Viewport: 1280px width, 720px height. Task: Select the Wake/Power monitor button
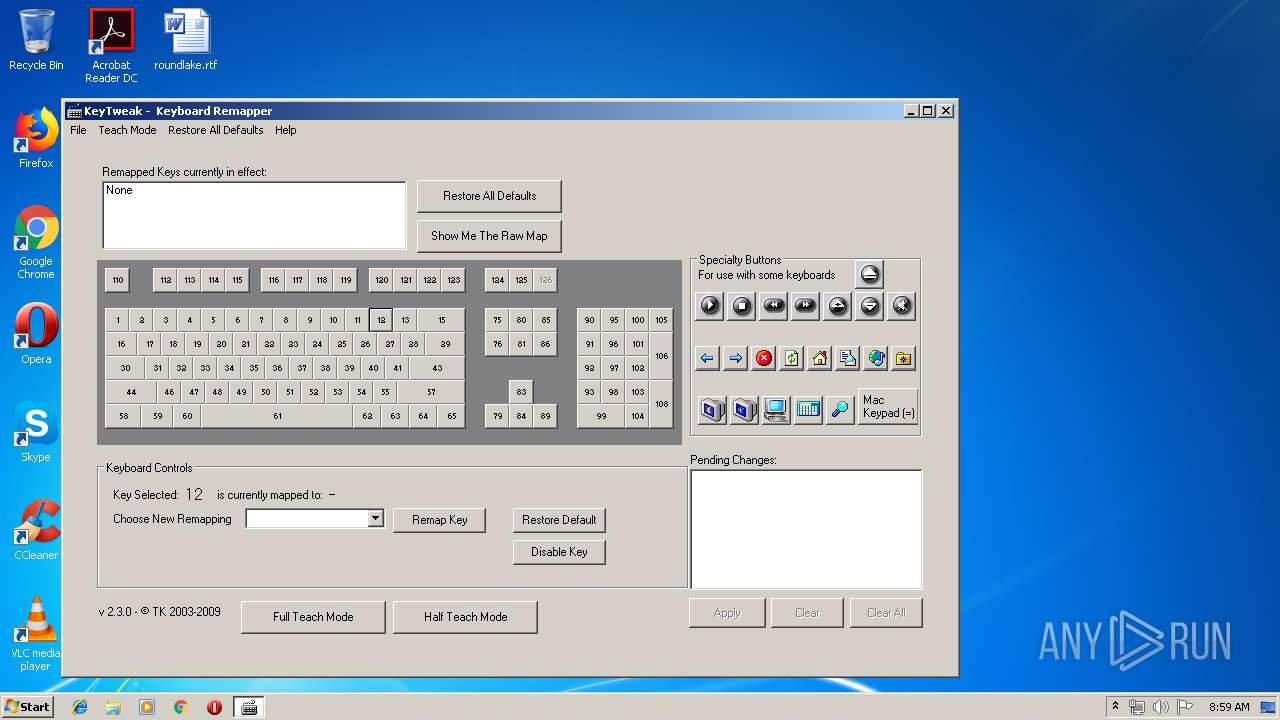pos(744,409)
